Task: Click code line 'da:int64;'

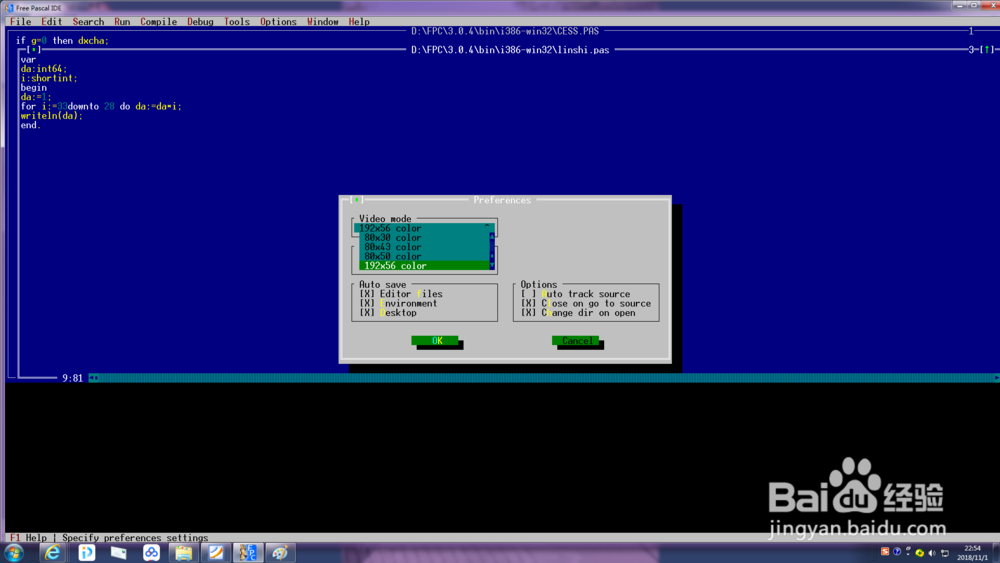Action: (43, 68)
